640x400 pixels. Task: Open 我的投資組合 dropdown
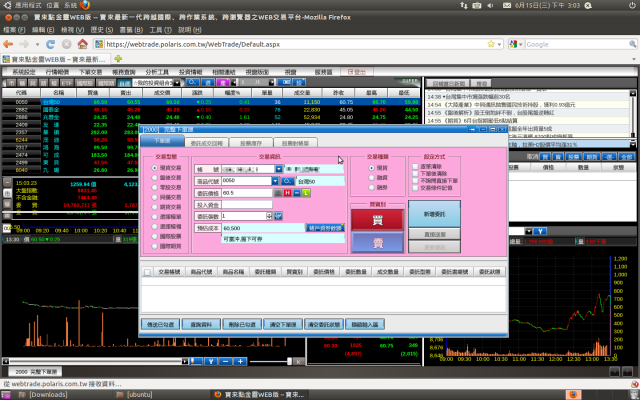pos(177,83)
